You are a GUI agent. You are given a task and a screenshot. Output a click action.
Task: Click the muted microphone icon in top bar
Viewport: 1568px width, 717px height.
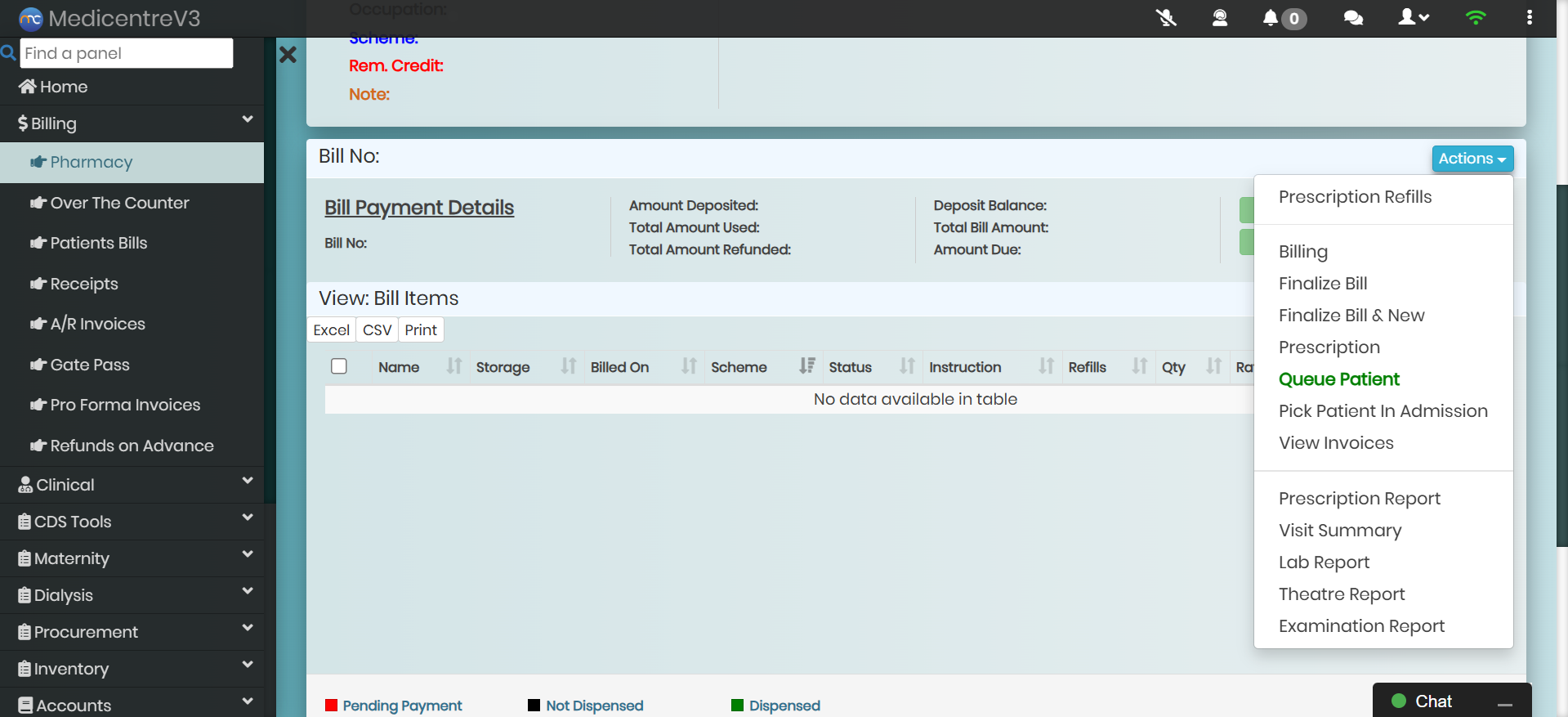1166,18
